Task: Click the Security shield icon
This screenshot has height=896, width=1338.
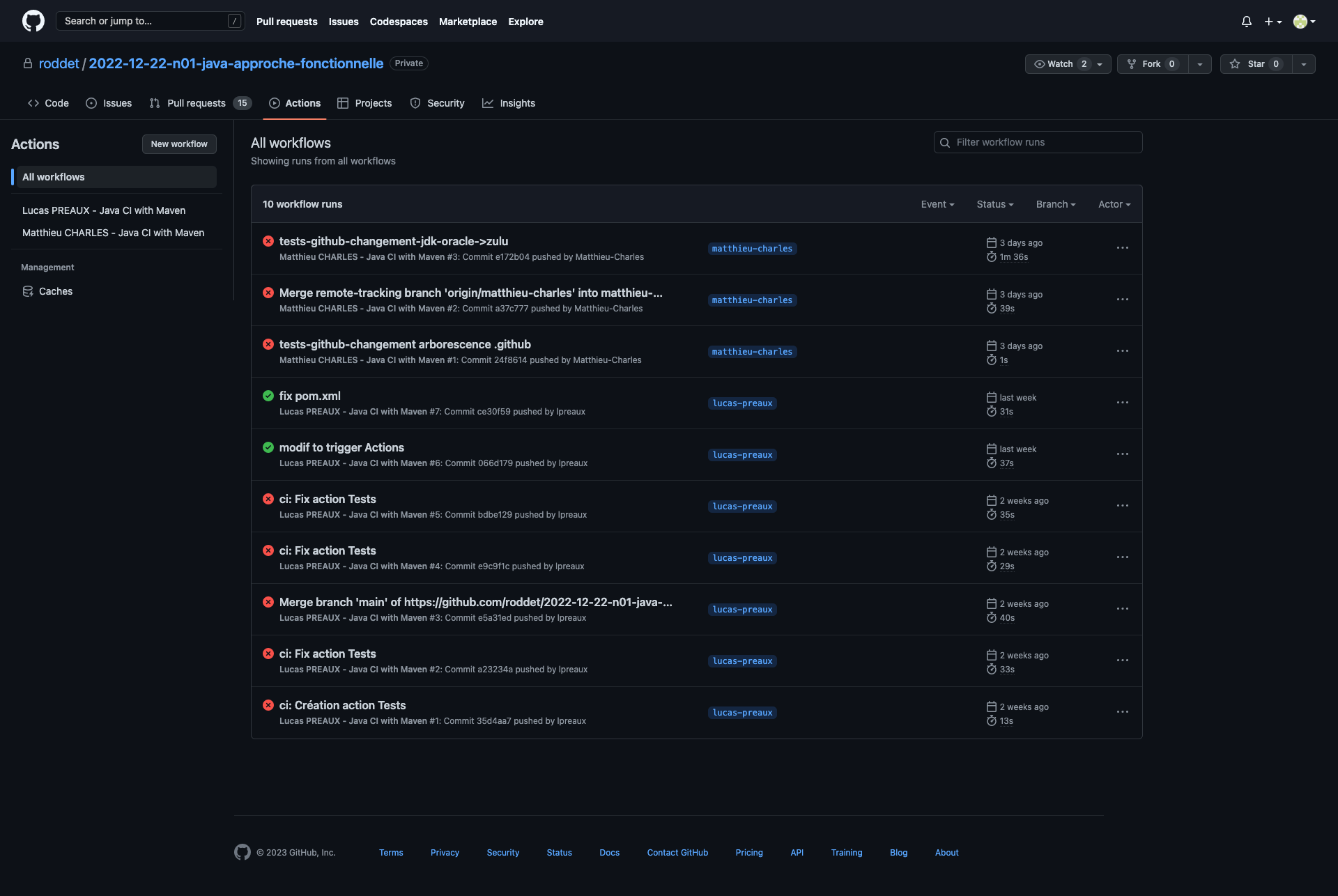Action: (415, 103)
